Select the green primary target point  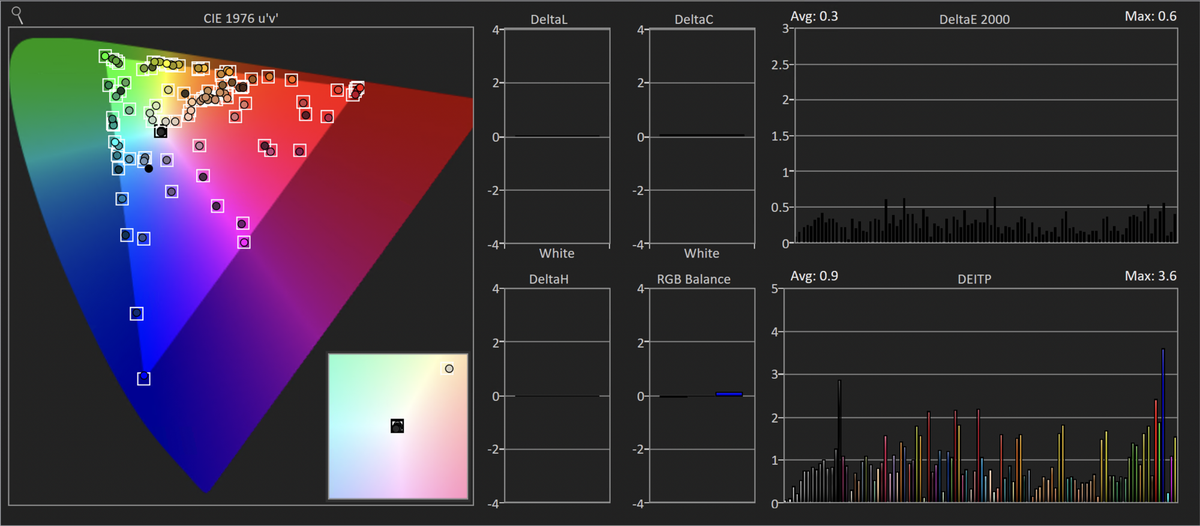click(x=105, y=56)
